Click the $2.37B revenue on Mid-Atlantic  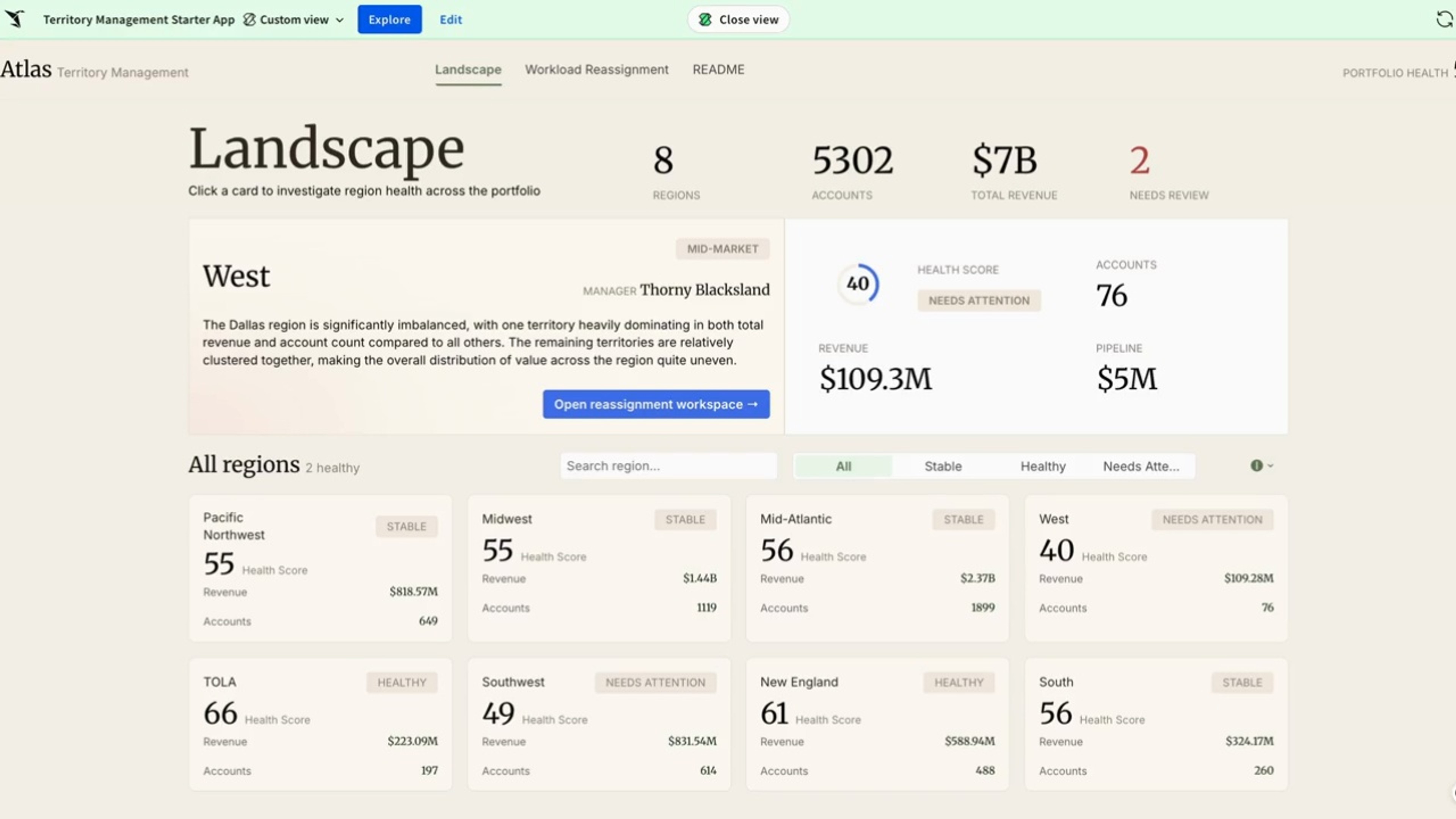[x=977, y=577]
